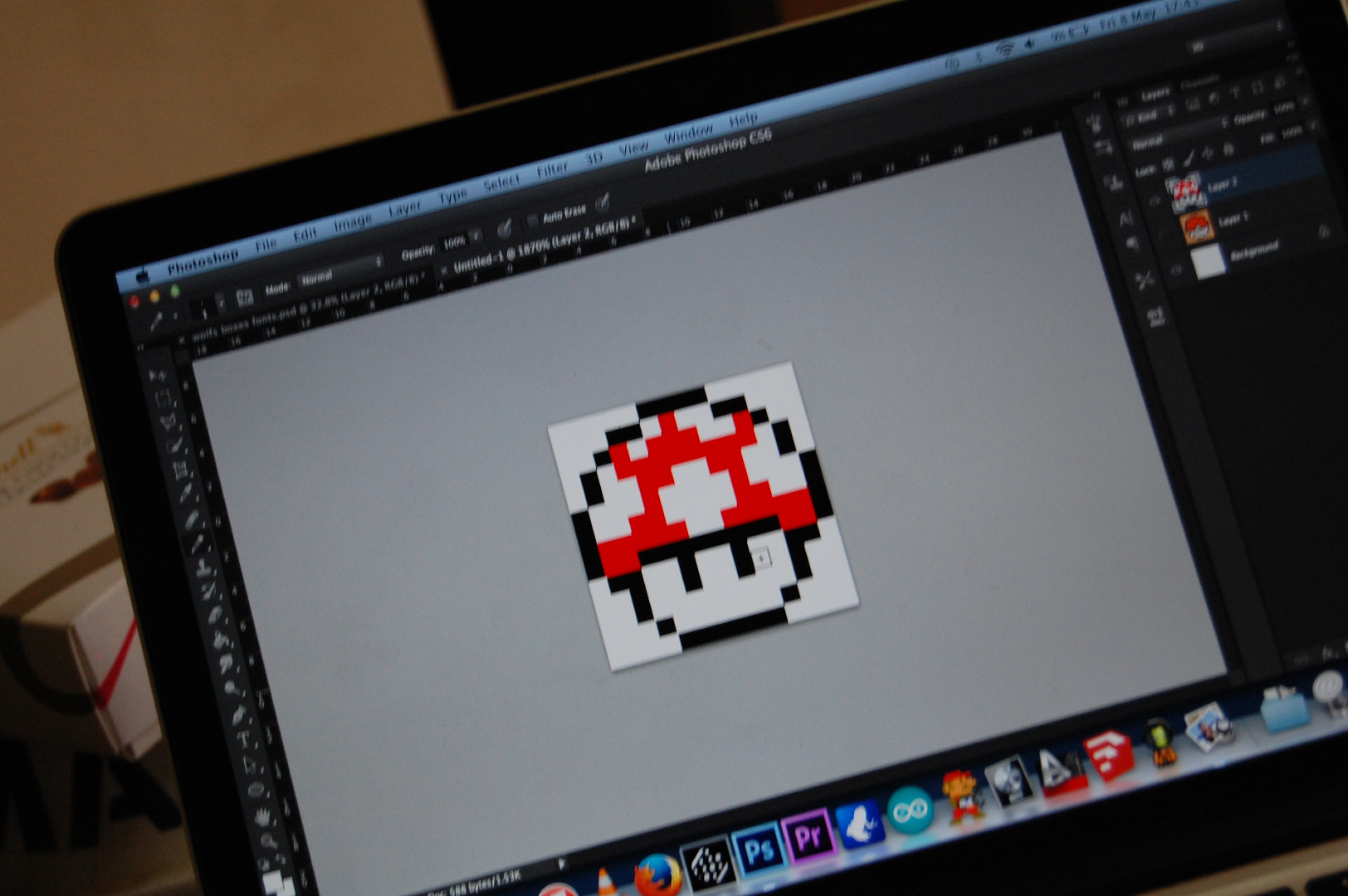Open the Edit menu
1348x896 pixels.
(x=305, y=235)
